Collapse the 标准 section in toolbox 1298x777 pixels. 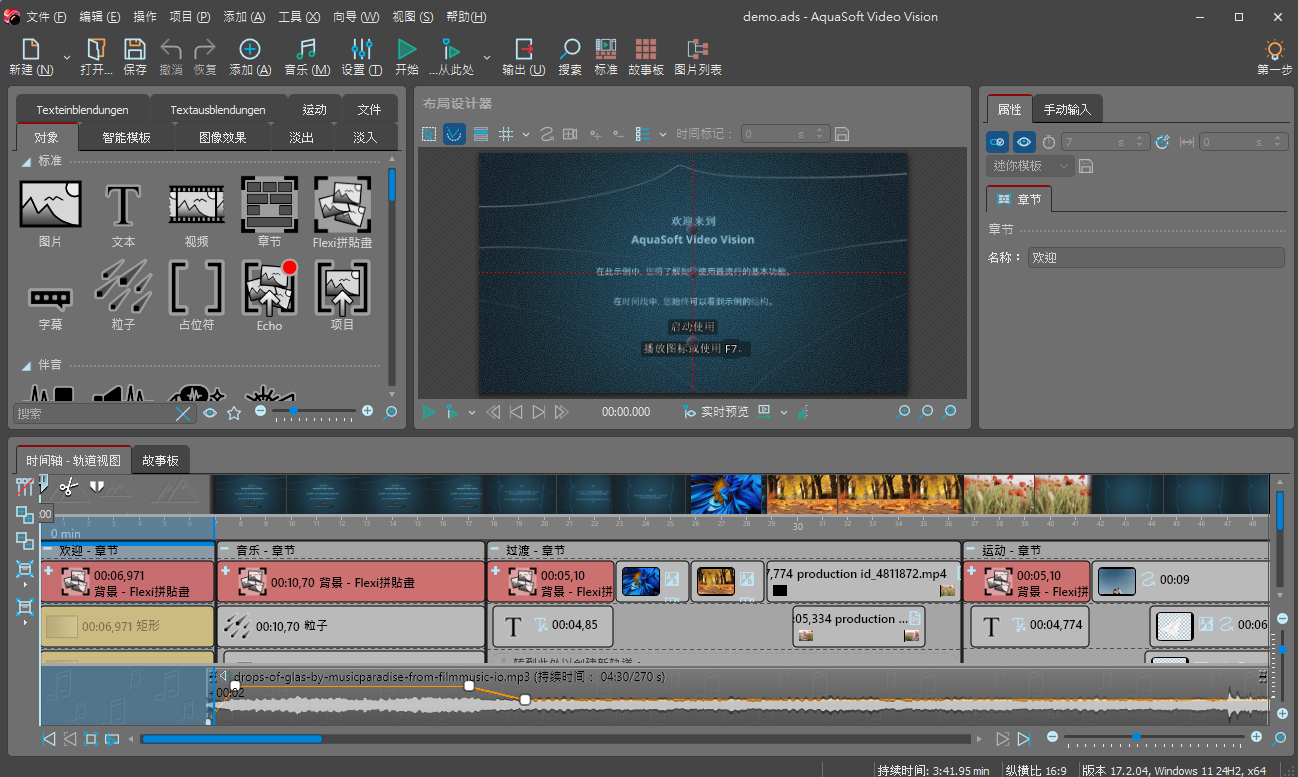coord(27,161)
